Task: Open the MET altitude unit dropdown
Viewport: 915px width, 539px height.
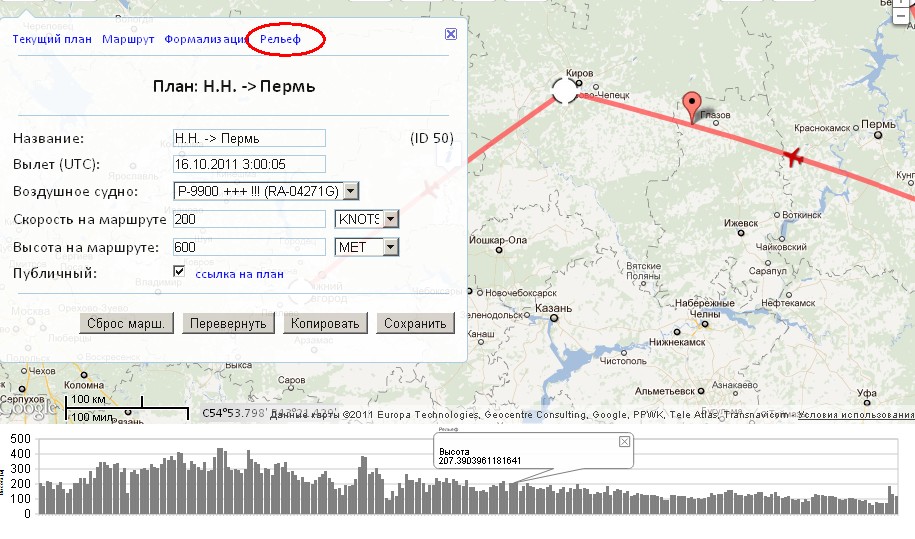Action: pos(390,247)
